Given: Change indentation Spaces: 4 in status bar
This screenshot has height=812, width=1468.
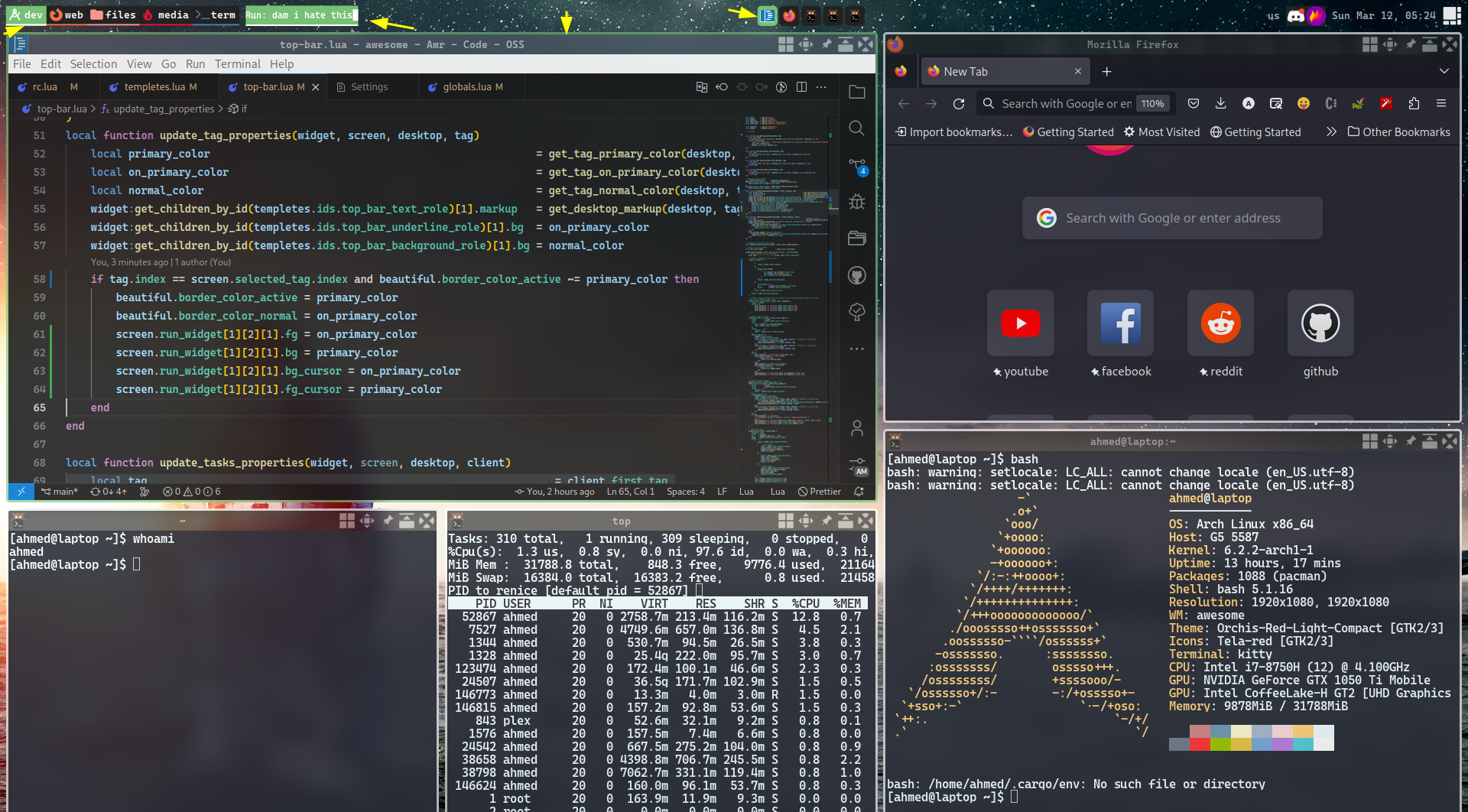Looking at the screenshot, I should coord(685,492).
